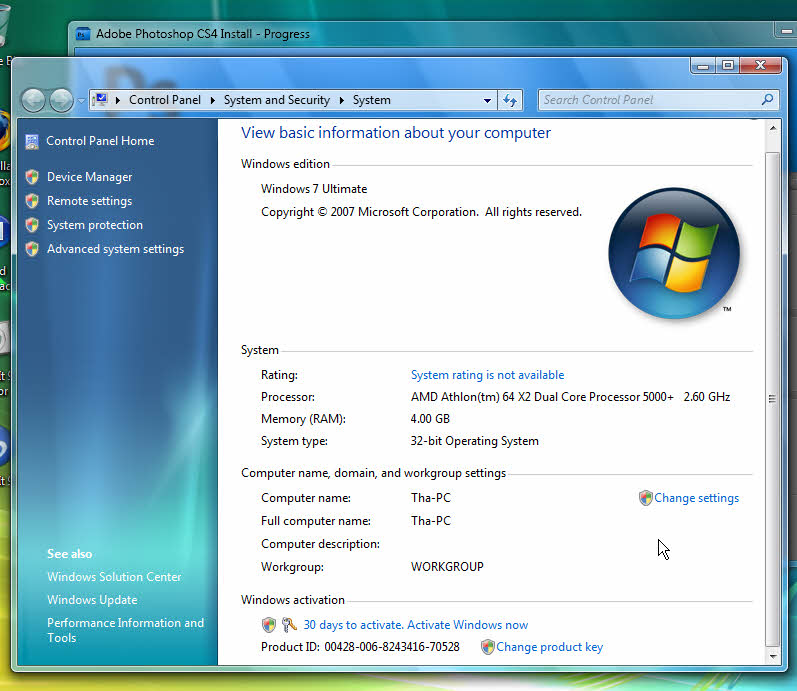
Task: Open Device Manager
Action: pyautogui.click(x=89, y=177)
